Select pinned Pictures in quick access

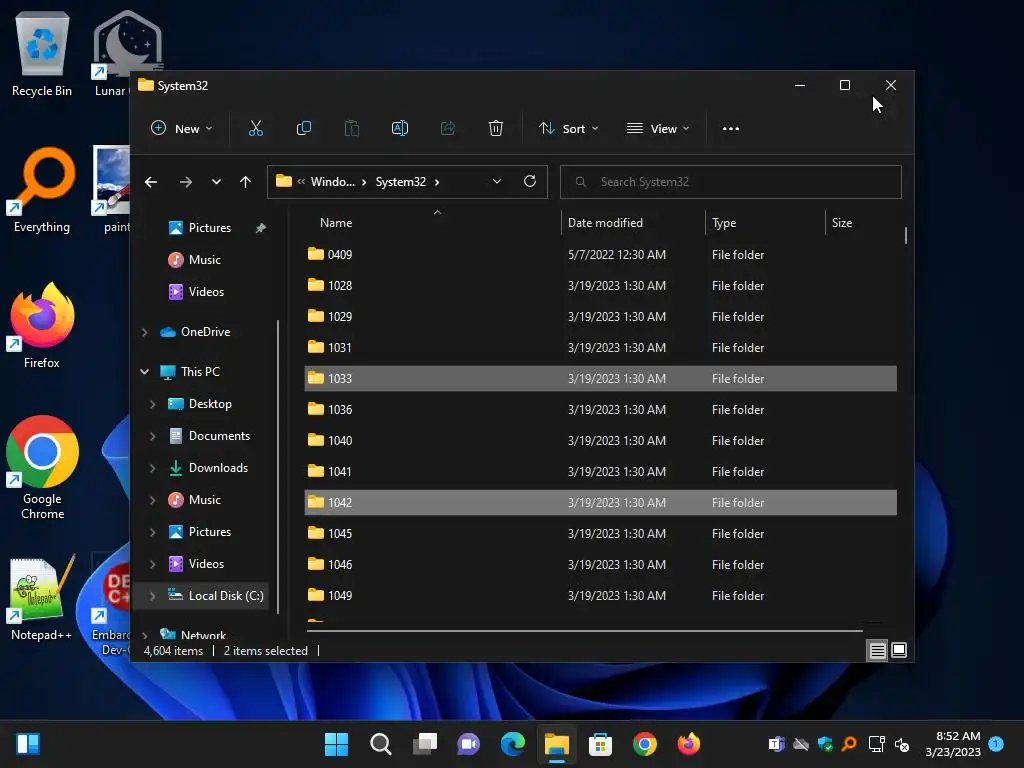[x=209, y=228]
